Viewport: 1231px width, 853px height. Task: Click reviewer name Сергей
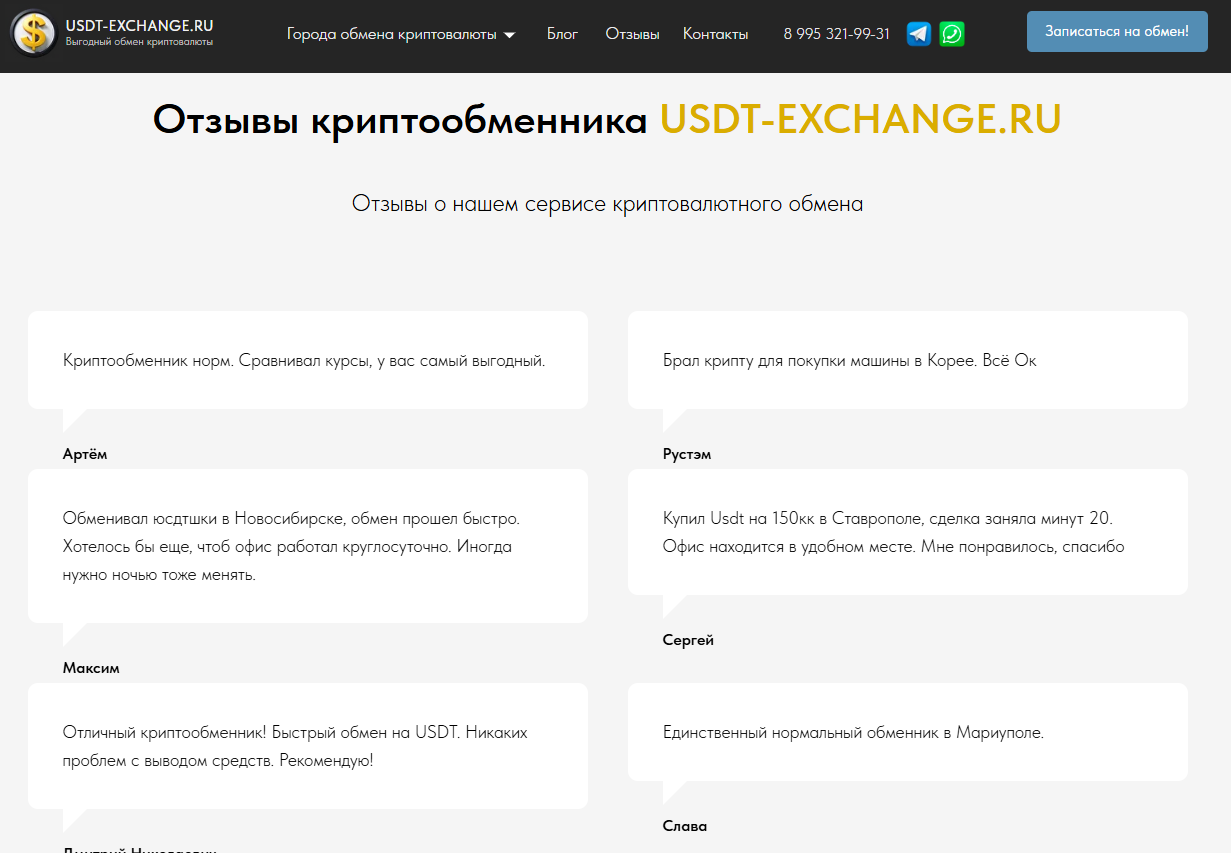(x=688, y=640)
